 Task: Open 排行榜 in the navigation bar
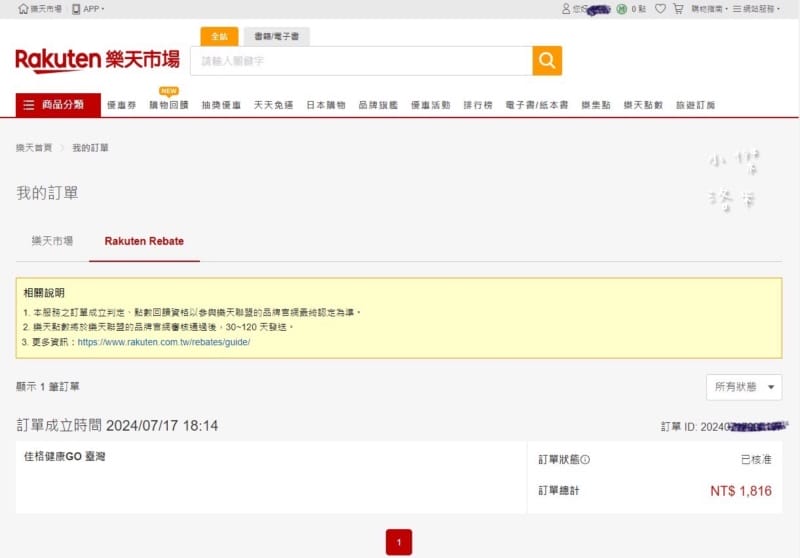478,105
